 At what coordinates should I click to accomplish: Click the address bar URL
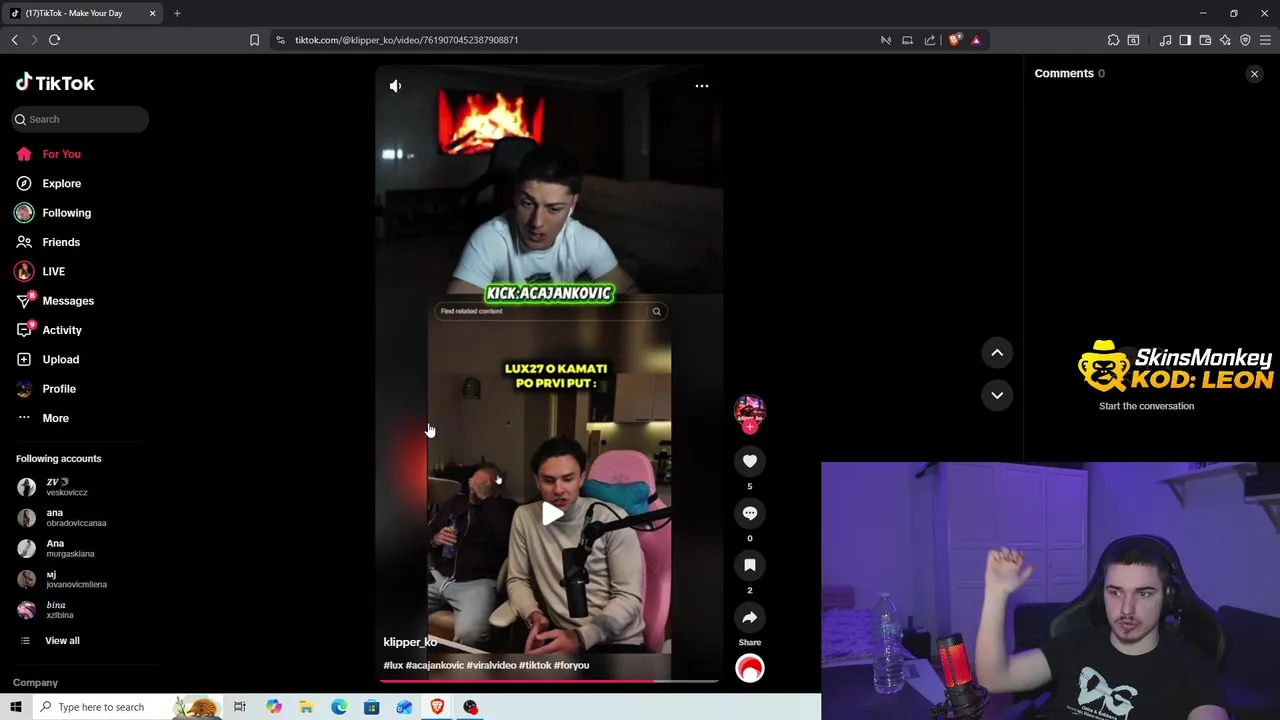coord(406,40)
